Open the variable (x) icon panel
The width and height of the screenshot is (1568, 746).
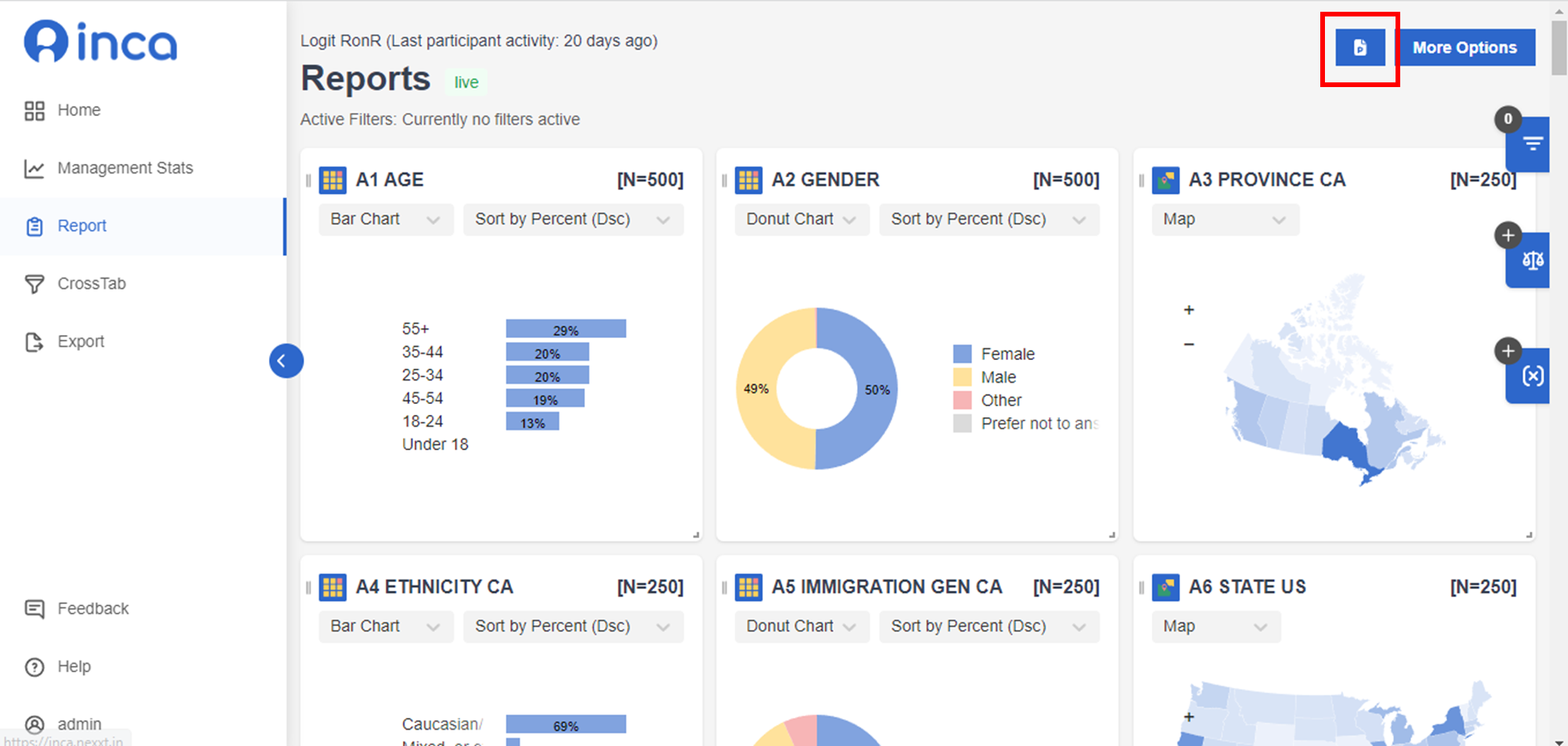coord(1529,376)
